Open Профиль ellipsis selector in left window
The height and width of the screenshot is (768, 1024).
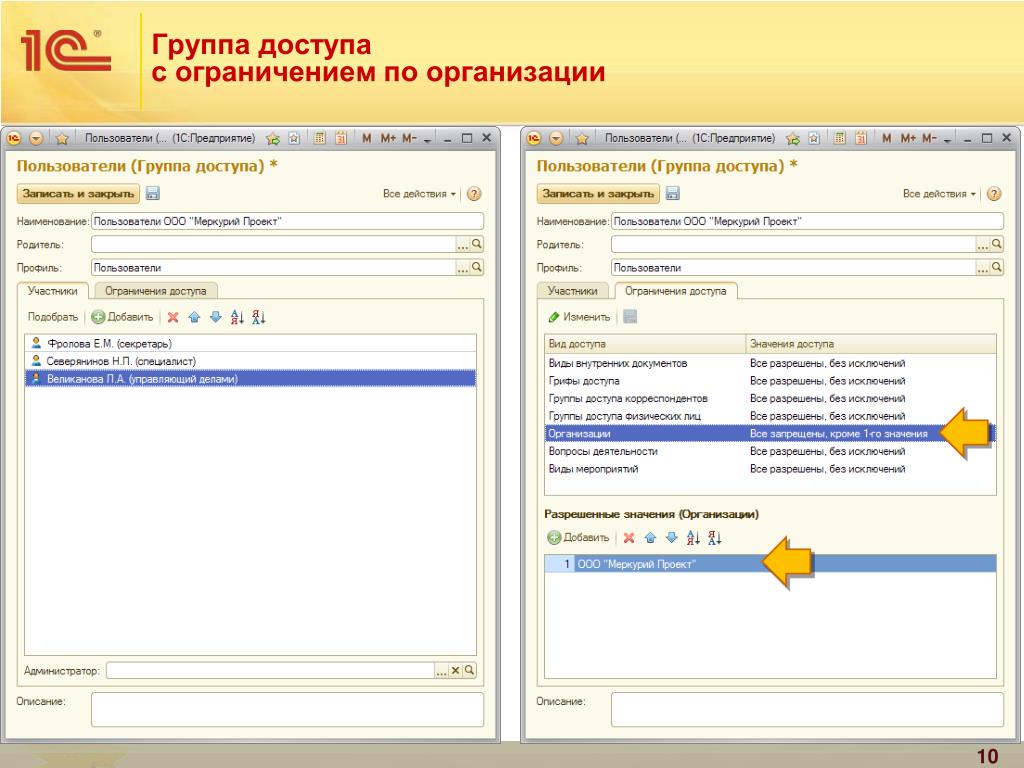tap(462, 268)
